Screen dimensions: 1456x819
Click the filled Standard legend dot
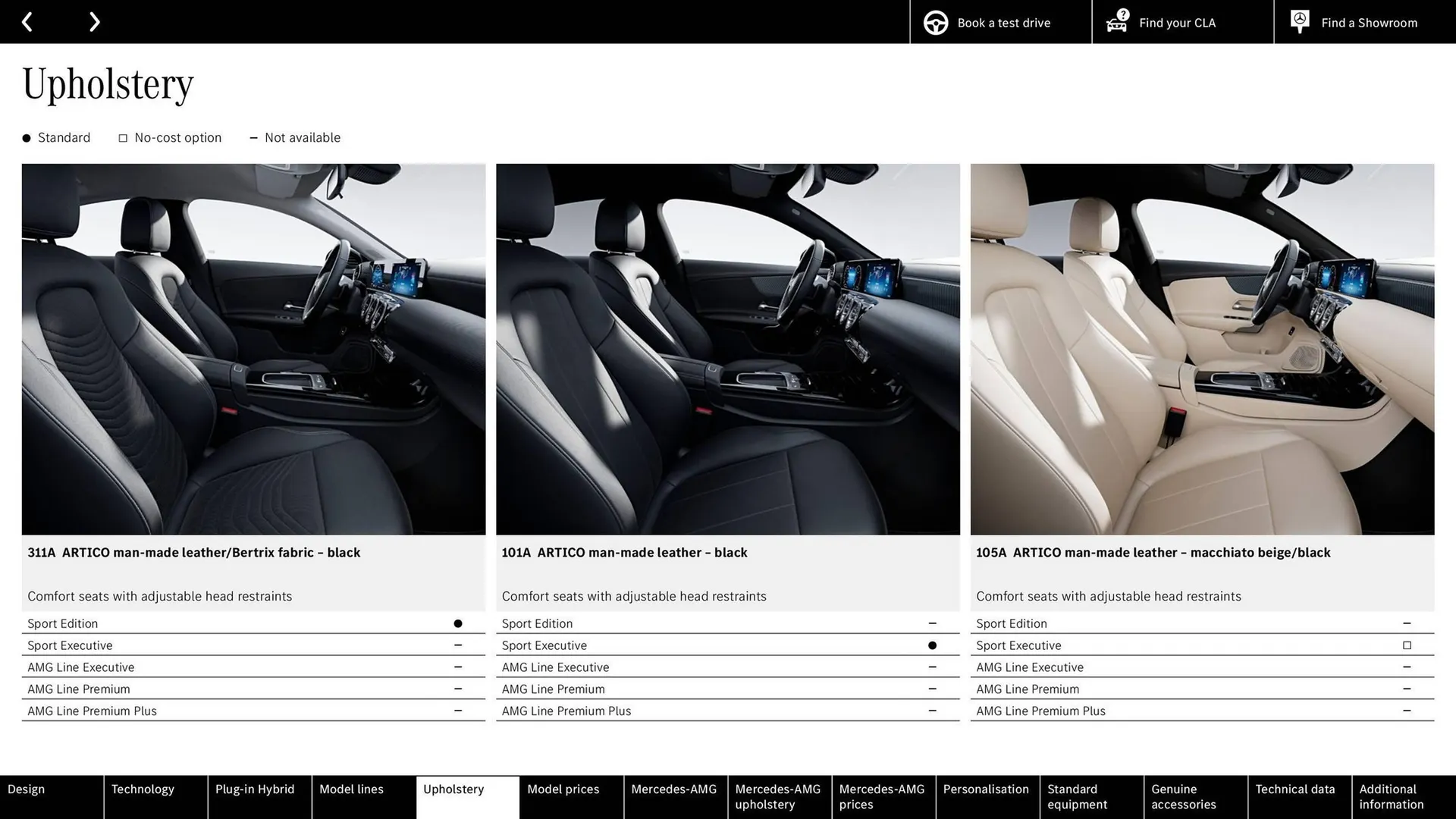25,137
